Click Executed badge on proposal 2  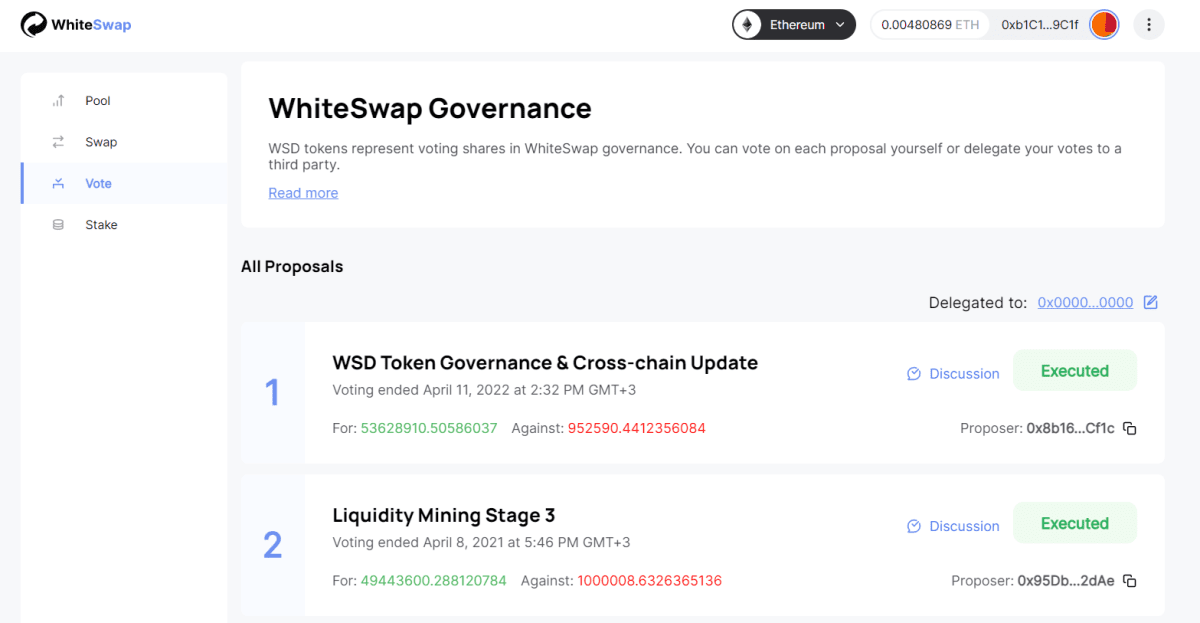click(1074, 523)
